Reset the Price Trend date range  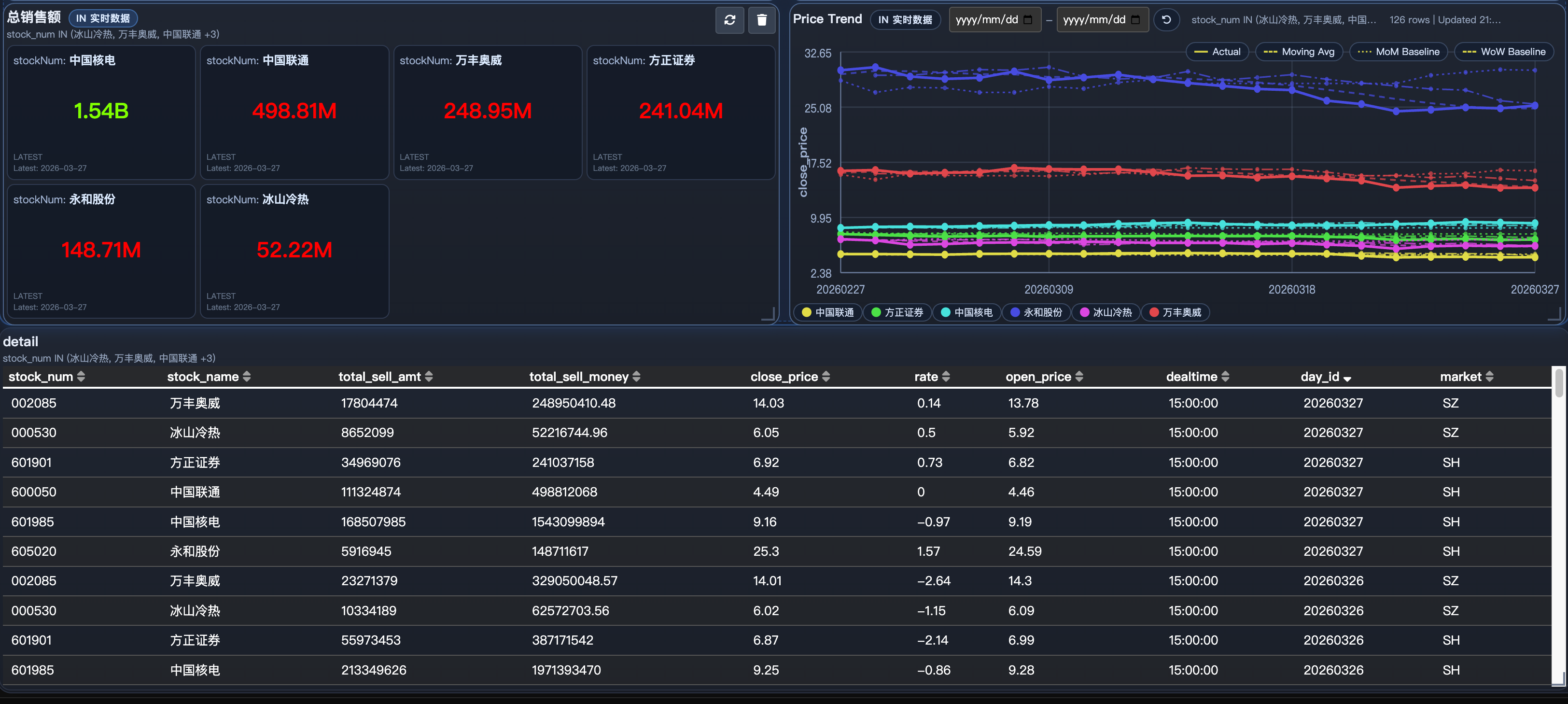(1166, 19)
